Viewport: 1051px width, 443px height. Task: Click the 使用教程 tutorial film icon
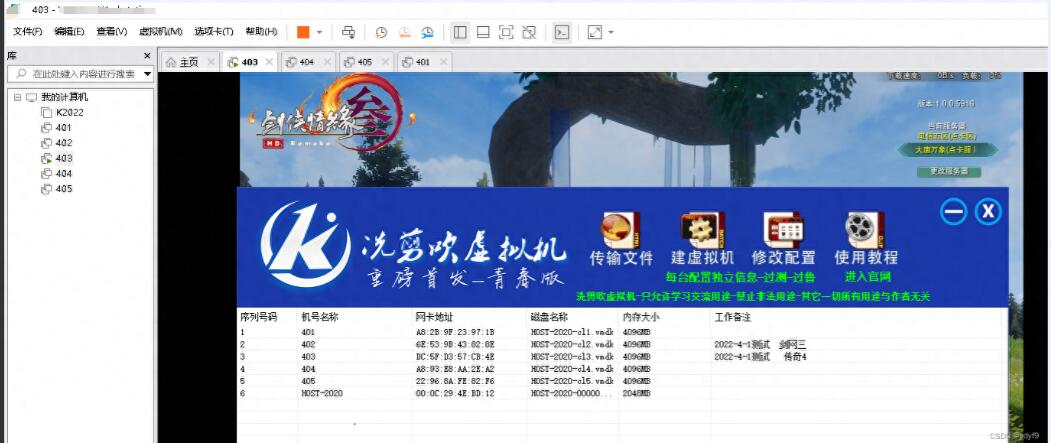click(865, 230)
